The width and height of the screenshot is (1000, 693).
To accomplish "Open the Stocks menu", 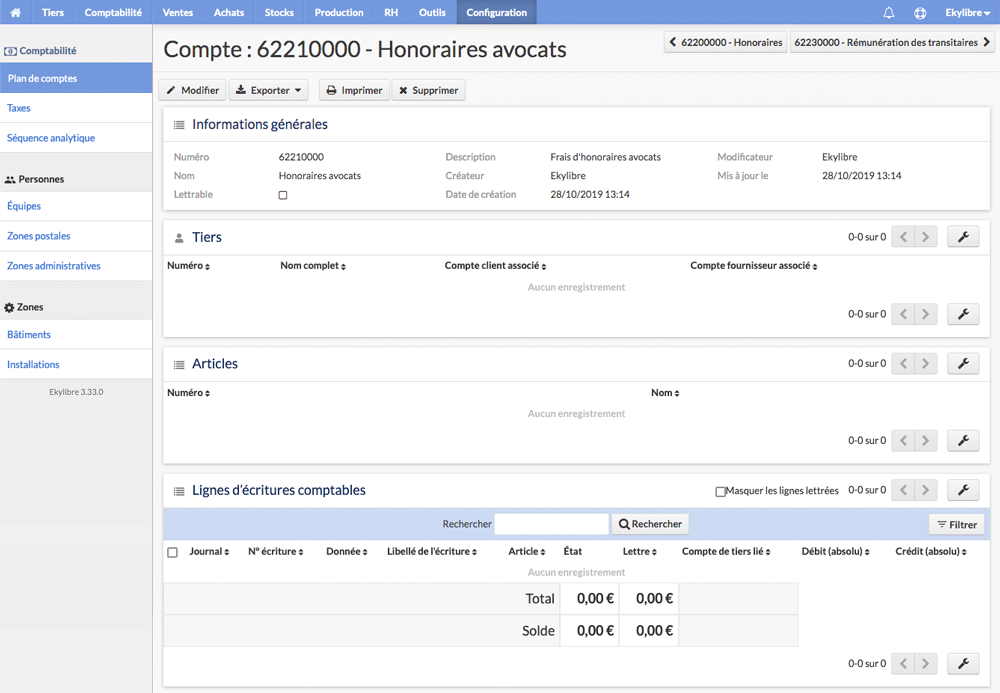I will (279, 12).
